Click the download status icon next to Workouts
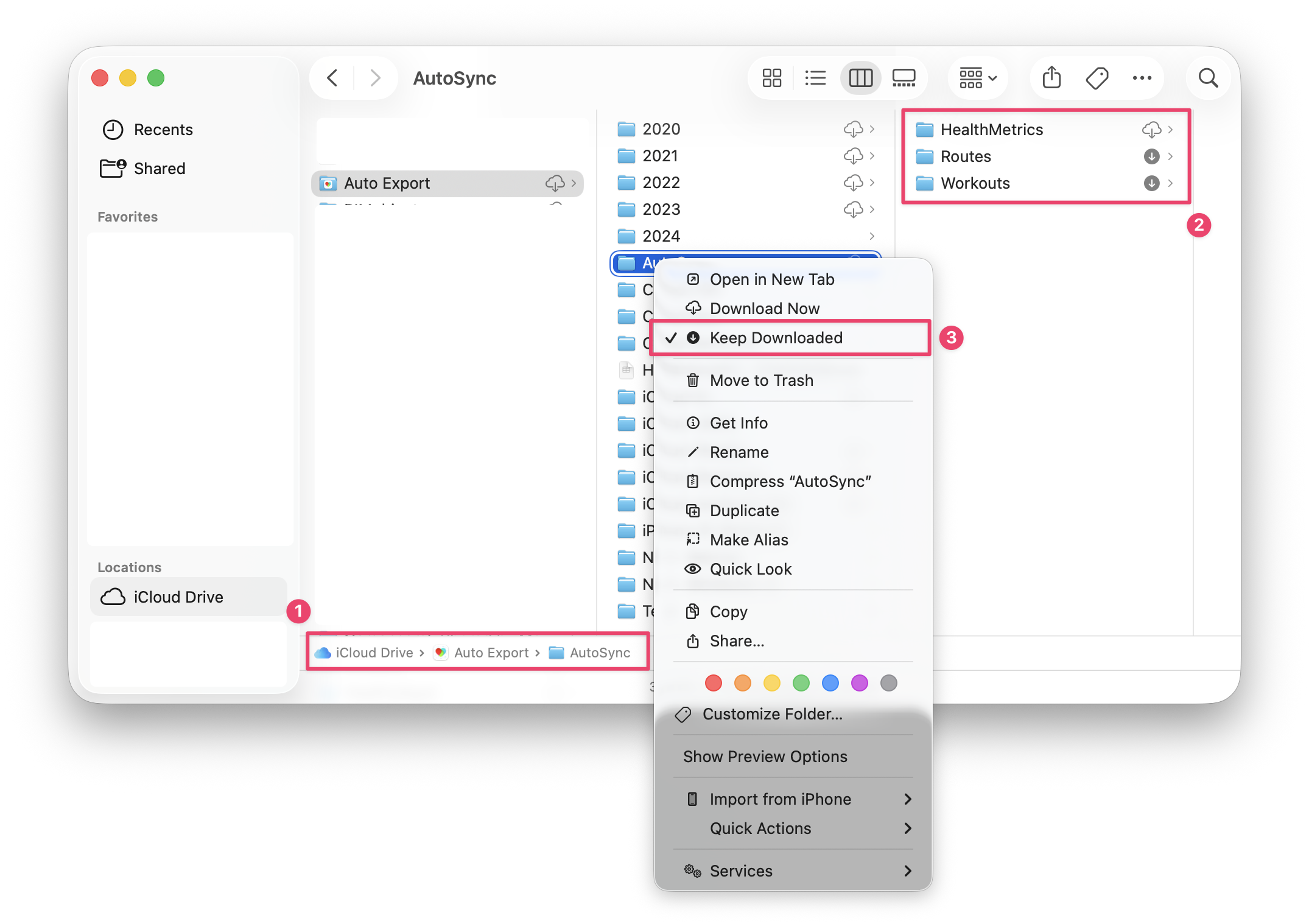 click(1152, 183)
